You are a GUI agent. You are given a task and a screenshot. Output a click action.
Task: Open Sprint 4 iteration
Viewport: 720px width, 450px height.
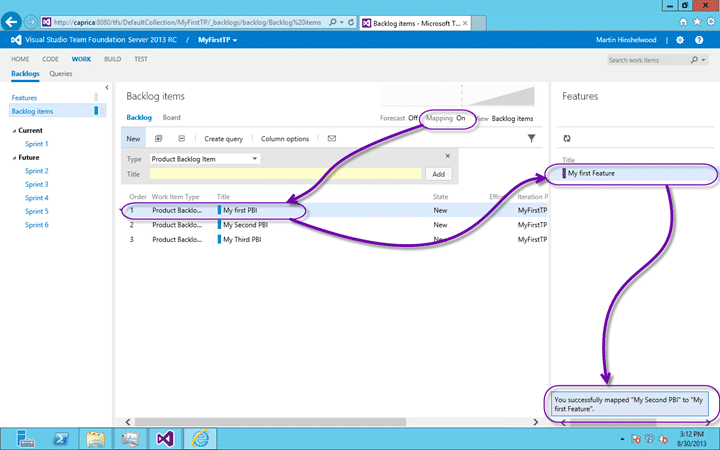click(x=37, y=198)
